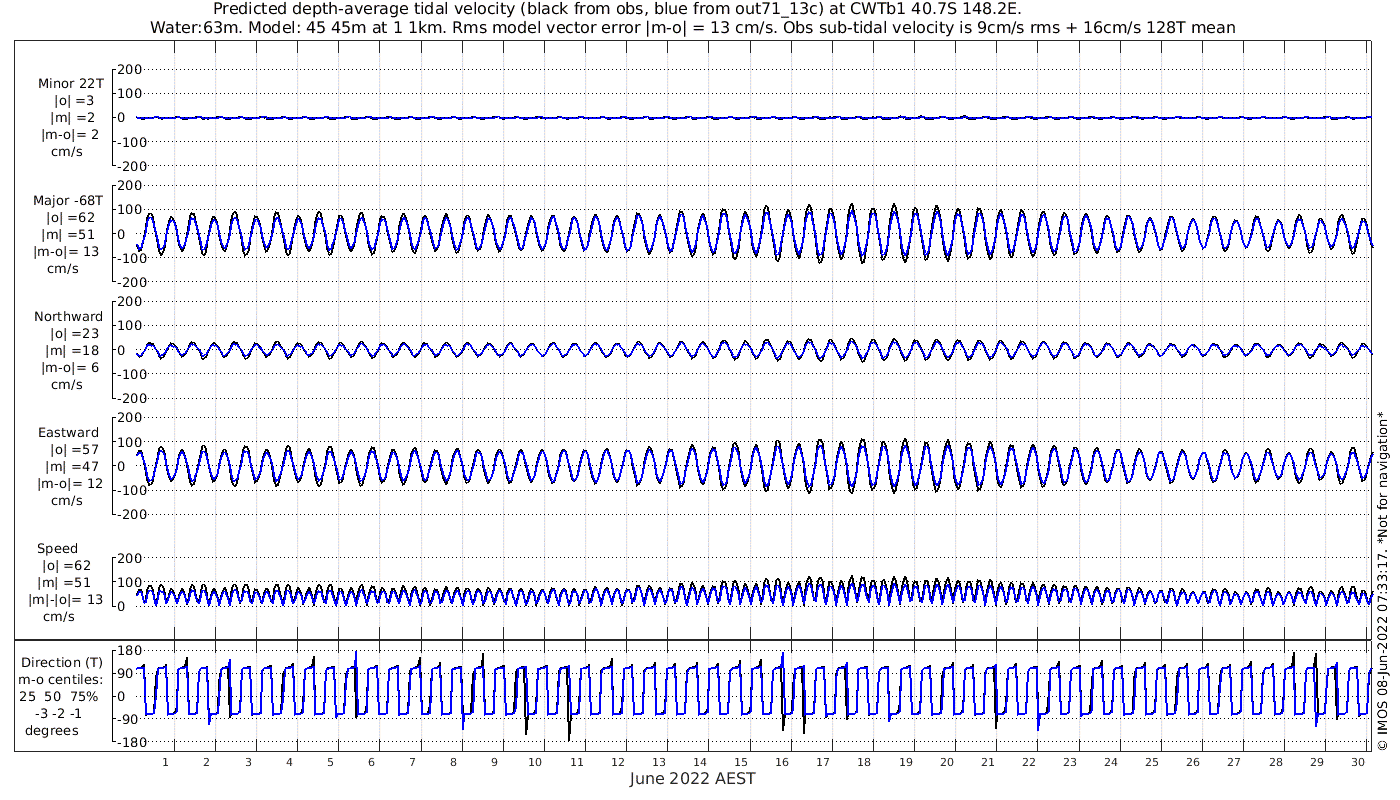Click day tick '29' on the time axis
This screenshot has width=1400, height=800.
tap(1317, 762)
